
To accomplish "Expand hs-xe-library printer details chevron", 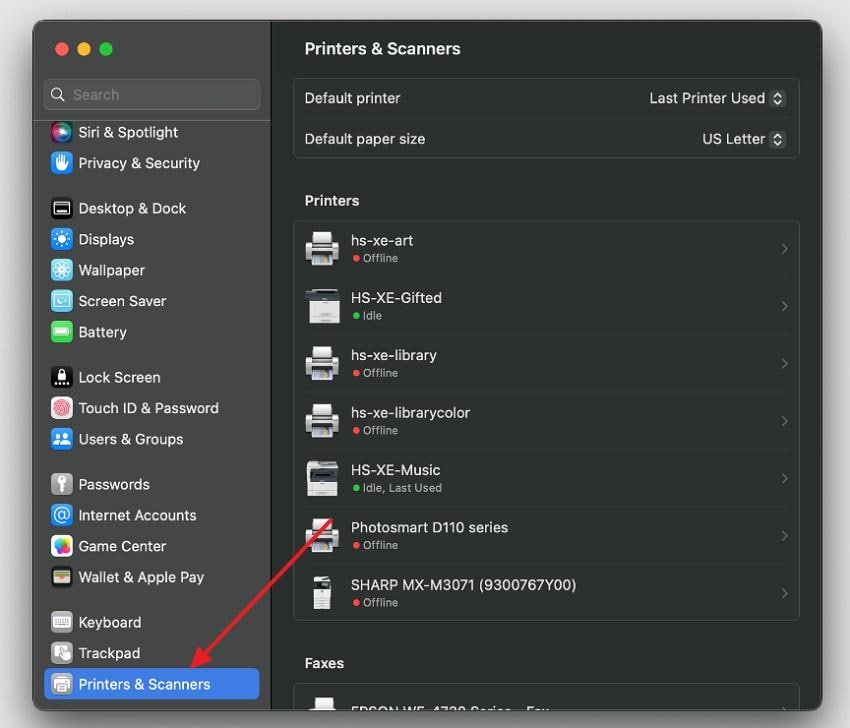I will (x=784, y=364).
